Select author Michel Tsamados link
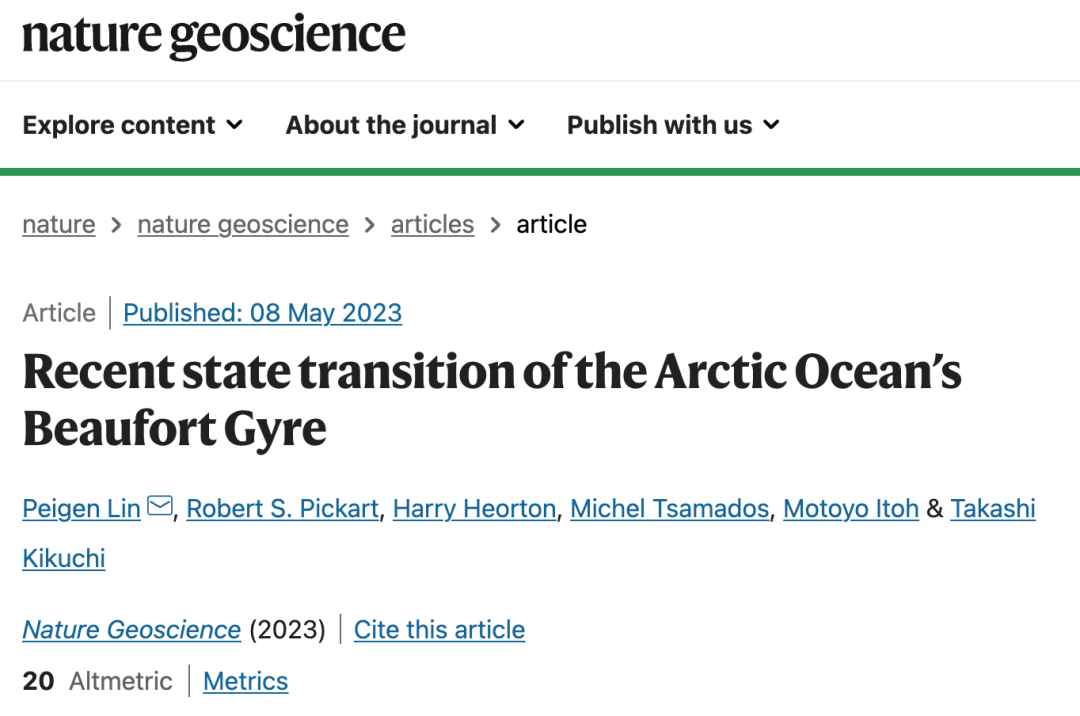Image resolution: width=1080 pixels, height=716 pixels. [669, 509]
